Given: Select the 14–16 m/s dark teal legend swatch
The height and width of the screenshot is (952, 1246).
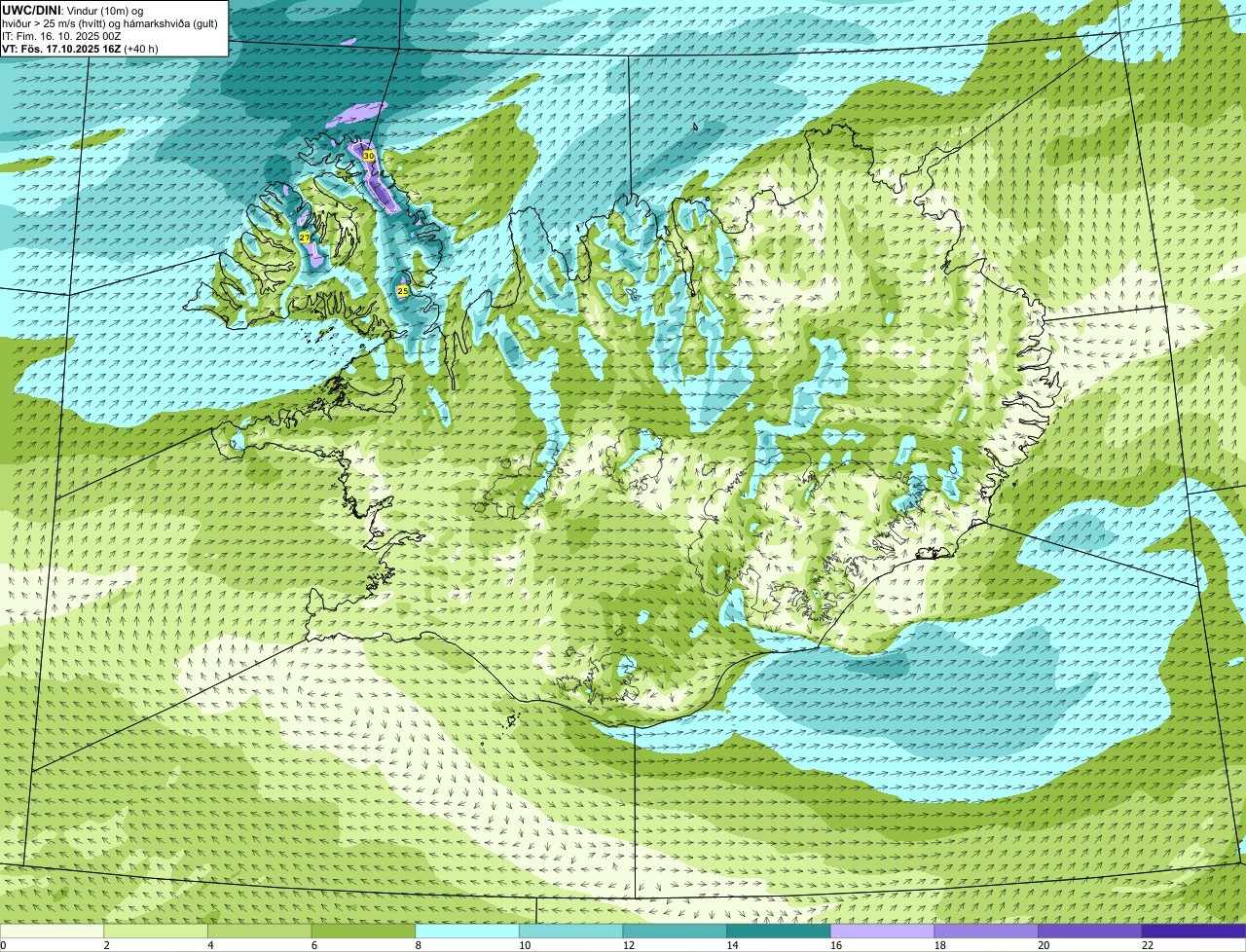Looking at the screenshot, I should tap(778, 931).
